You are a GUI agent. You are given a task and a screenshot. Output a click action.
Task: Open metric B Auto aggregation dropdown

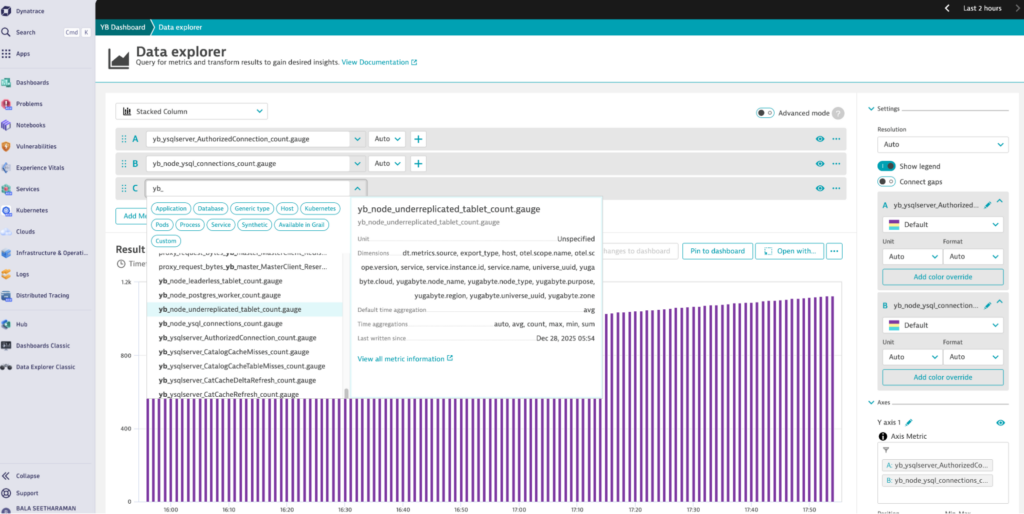pyautogui.click(x=387, y=164)
